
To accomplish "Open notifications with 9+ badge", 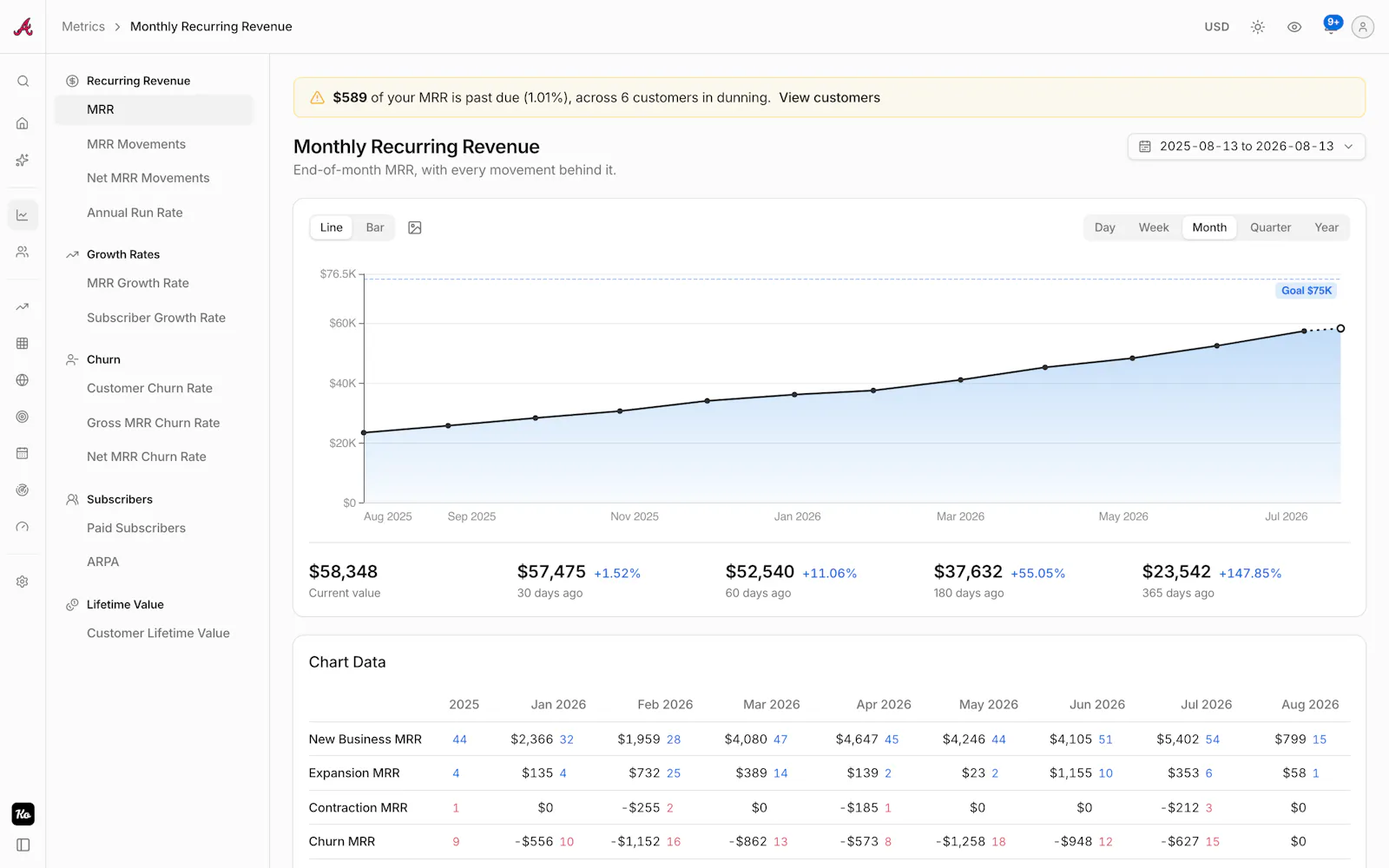I will [1331, 26].
